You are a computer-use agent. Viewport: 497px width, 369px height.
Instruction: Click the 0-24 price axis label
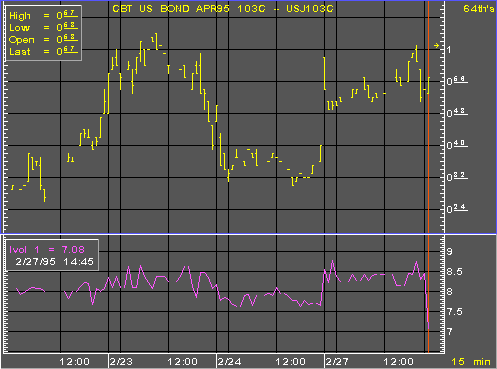click(457, 209)
